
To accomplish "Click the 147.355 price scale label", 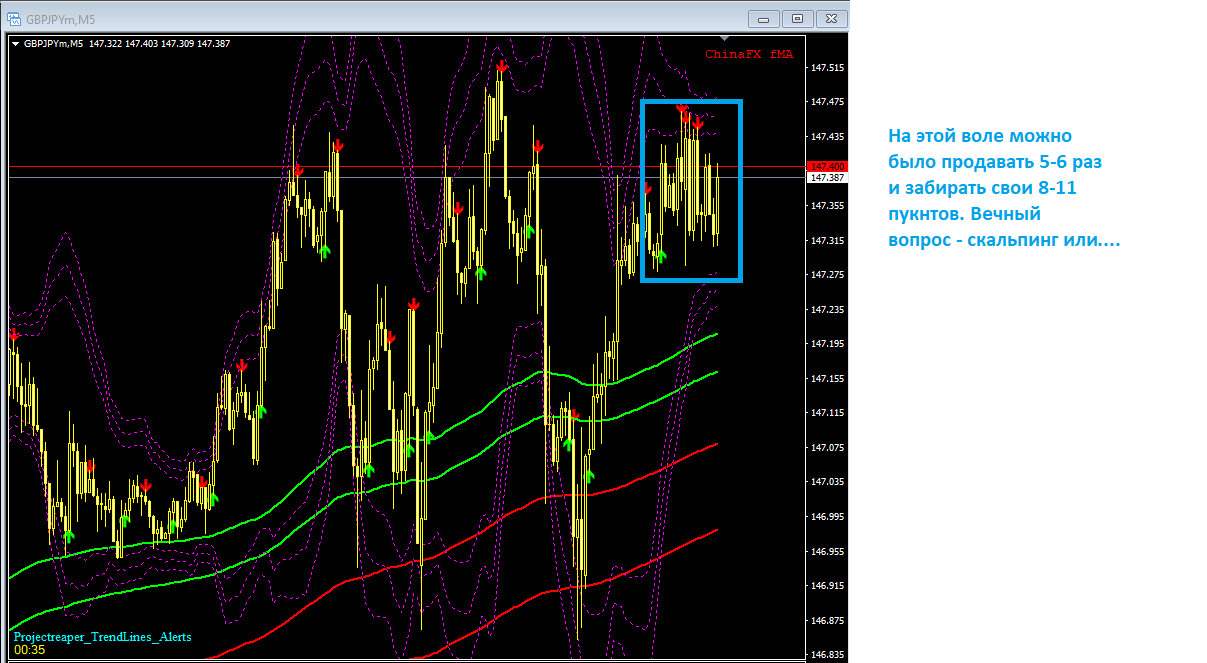I will pos(828,206).
